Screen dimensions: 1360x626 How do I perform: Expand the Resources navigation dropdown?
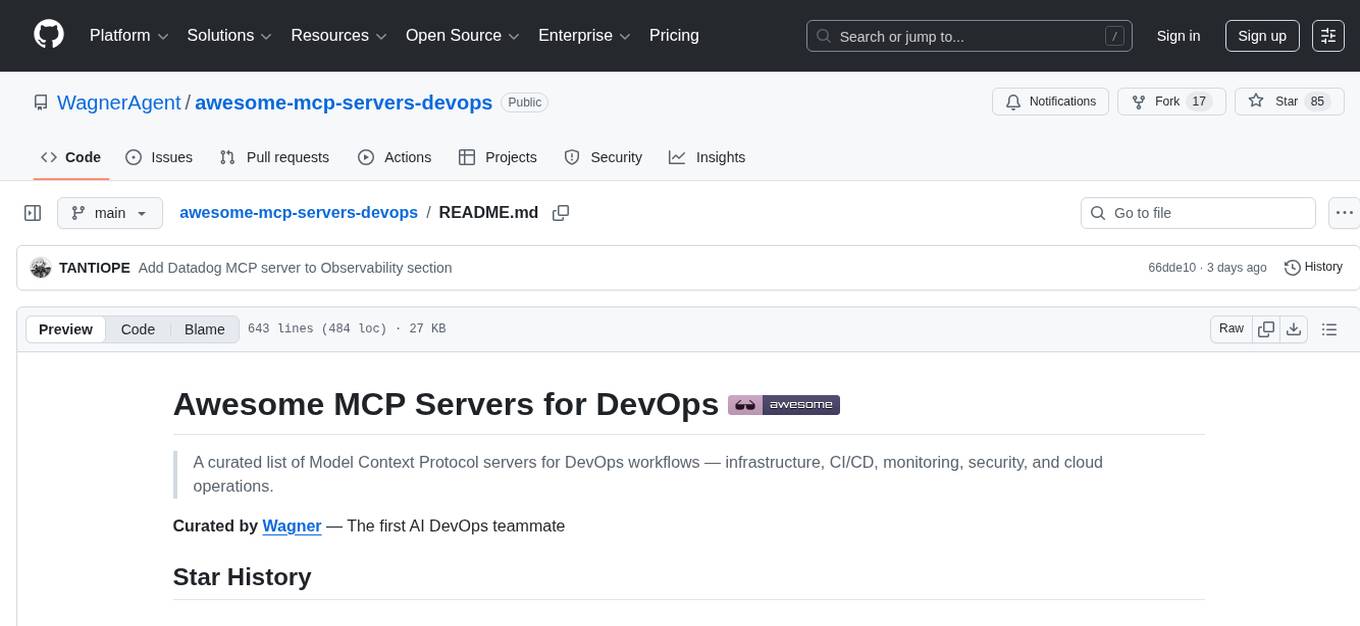coord(338,35)
